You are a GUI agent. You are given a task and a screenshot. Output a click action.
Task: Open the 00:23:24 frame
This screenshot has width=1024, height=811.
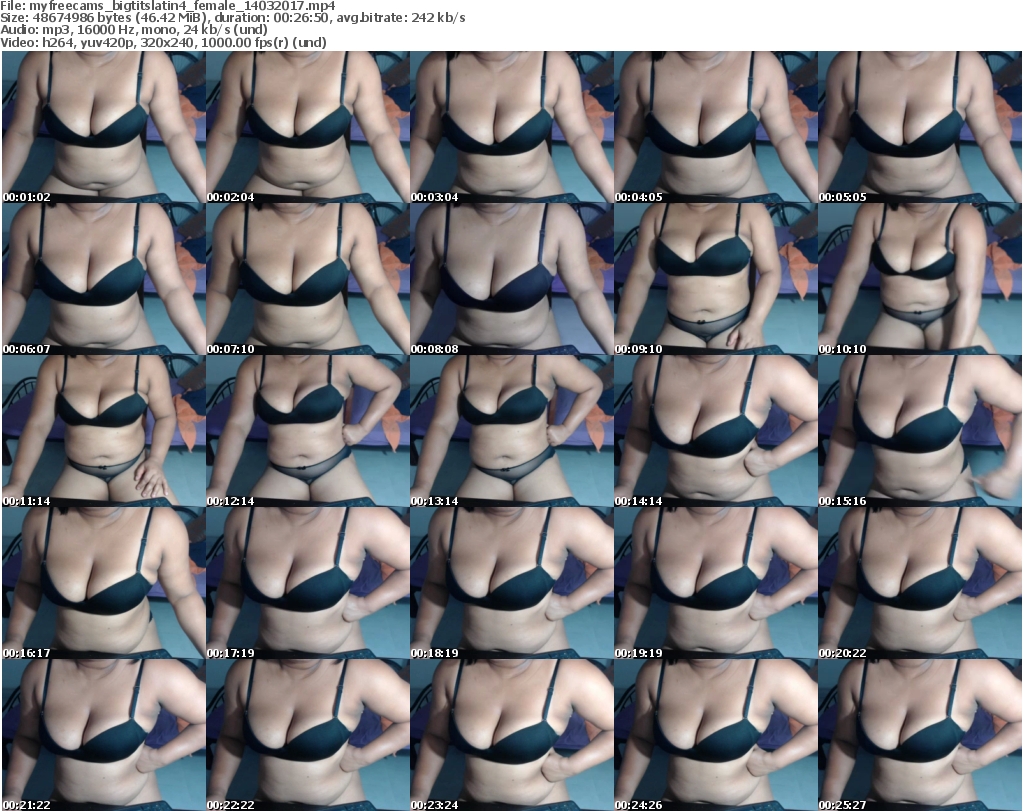511,735
